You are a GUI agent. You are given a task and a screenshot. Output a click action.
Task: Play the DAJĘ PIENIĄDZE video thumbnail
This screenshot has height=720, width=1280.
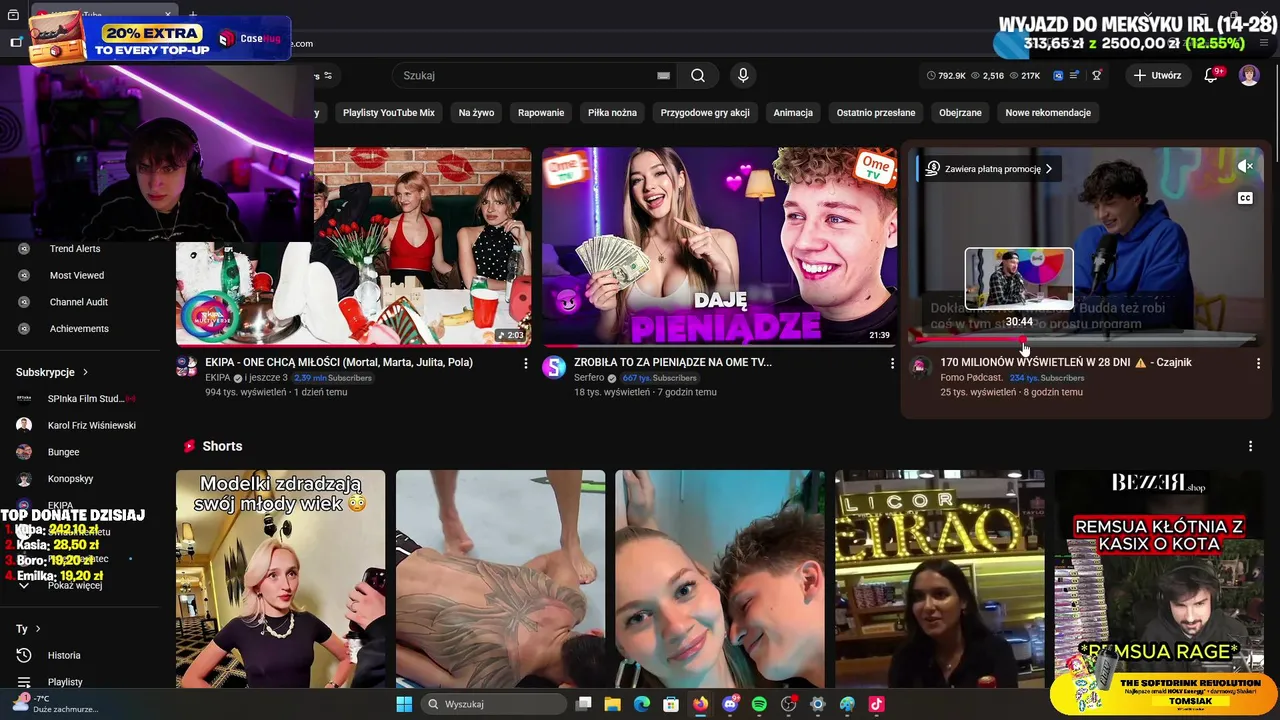point(719,246)
